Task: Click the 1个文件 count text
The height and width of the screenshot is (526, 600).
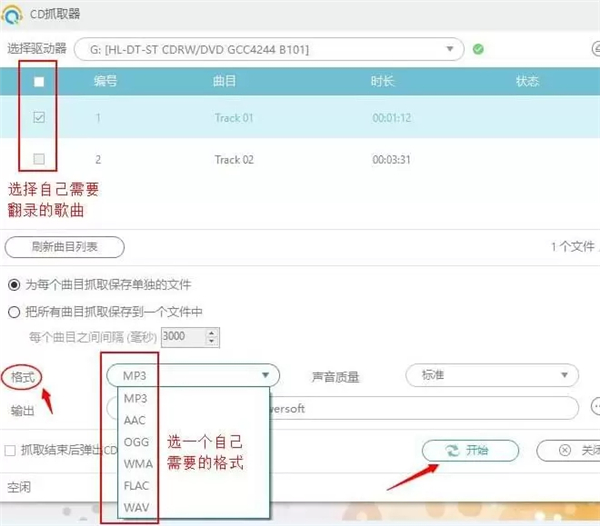Action: pos(573,247)
